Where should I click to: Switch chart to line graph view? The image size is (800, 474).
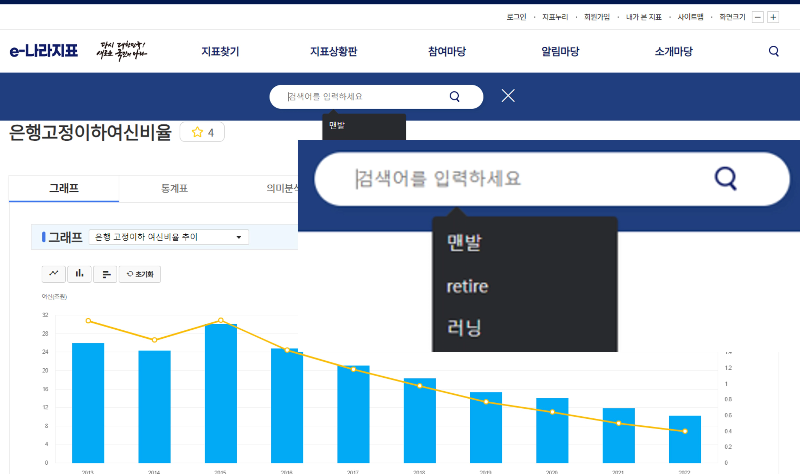point(54,273)
